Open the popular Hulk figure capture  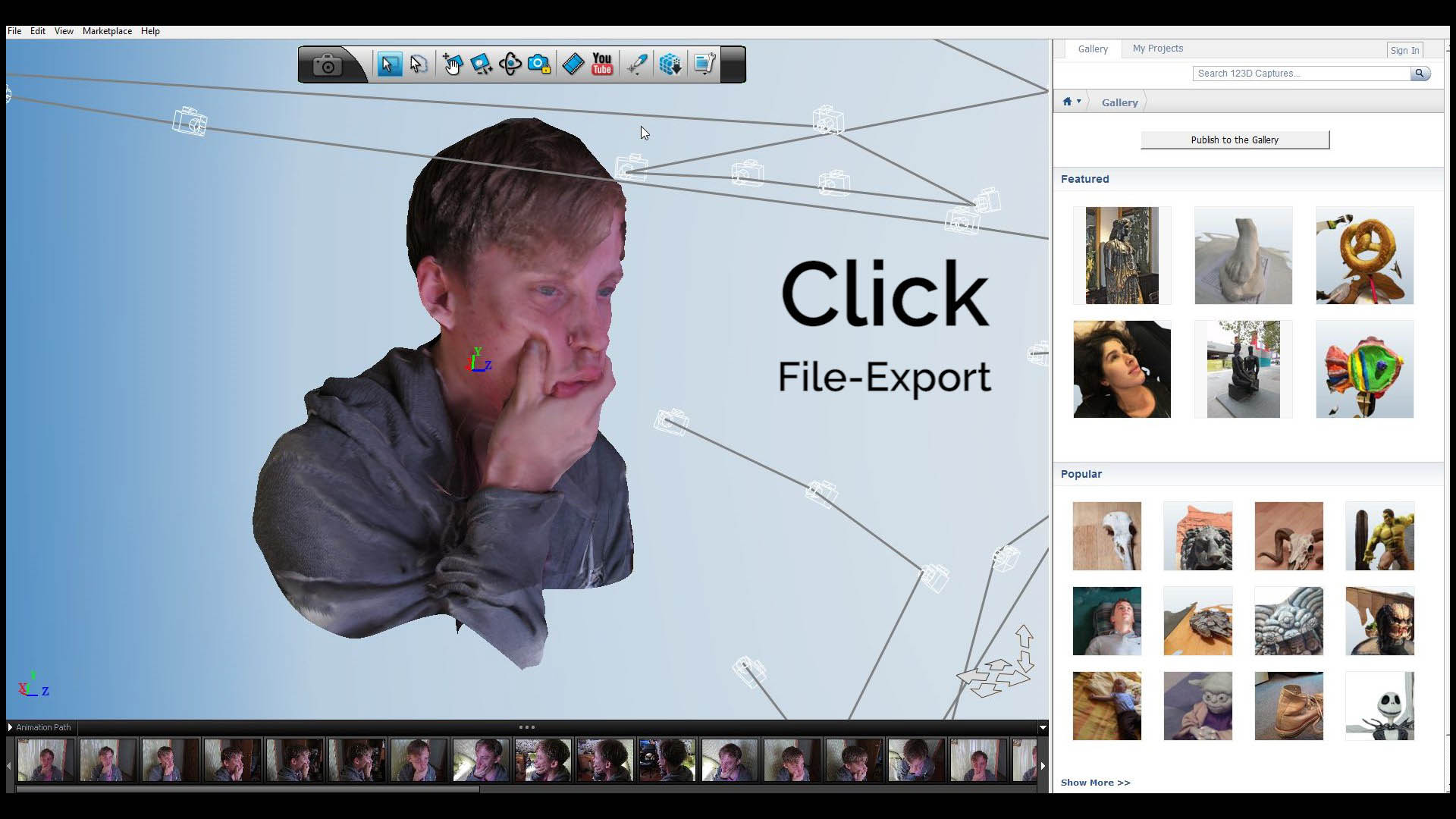[1379, 536]
